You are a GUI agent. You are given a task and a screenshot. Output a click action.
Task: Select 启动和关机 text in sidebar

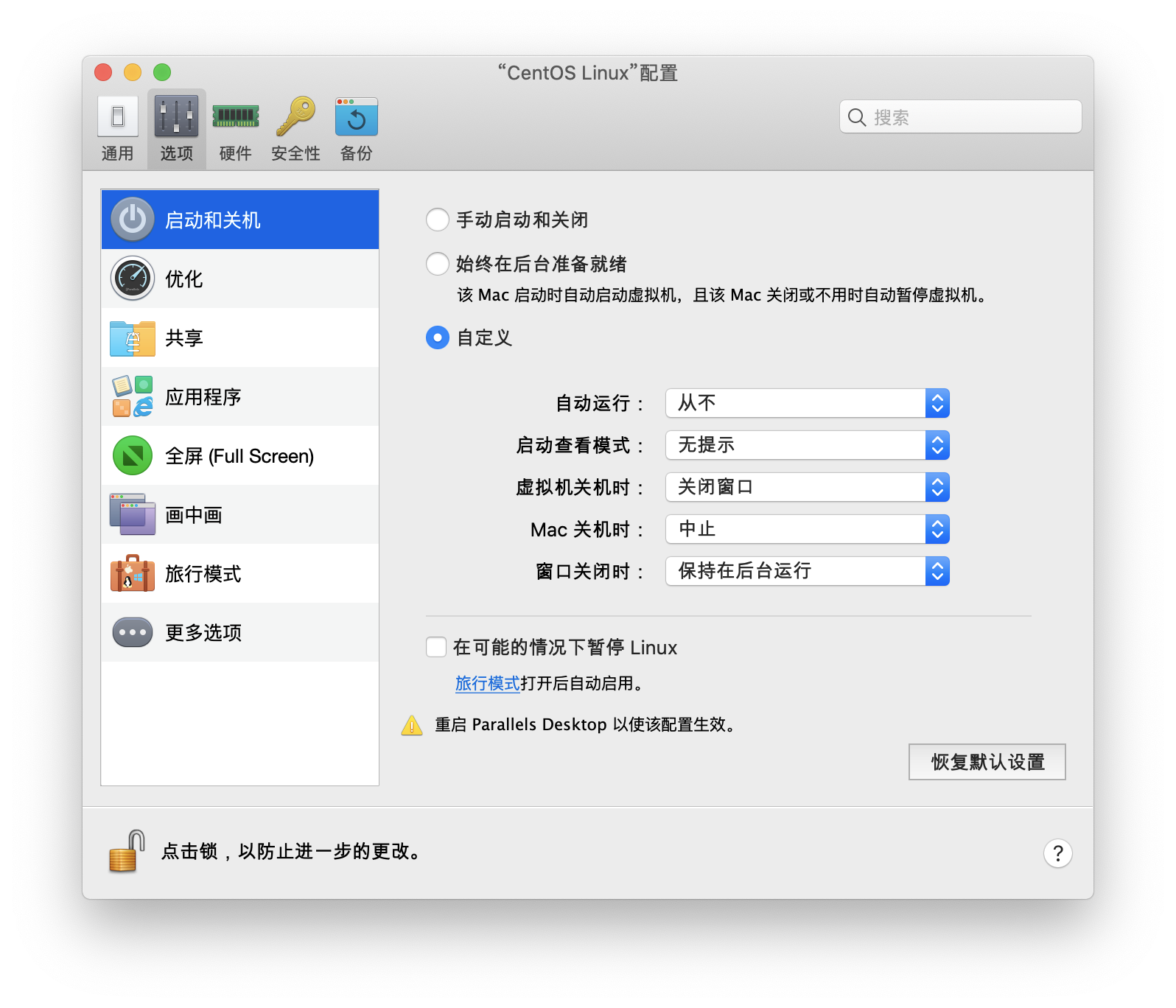213,220
